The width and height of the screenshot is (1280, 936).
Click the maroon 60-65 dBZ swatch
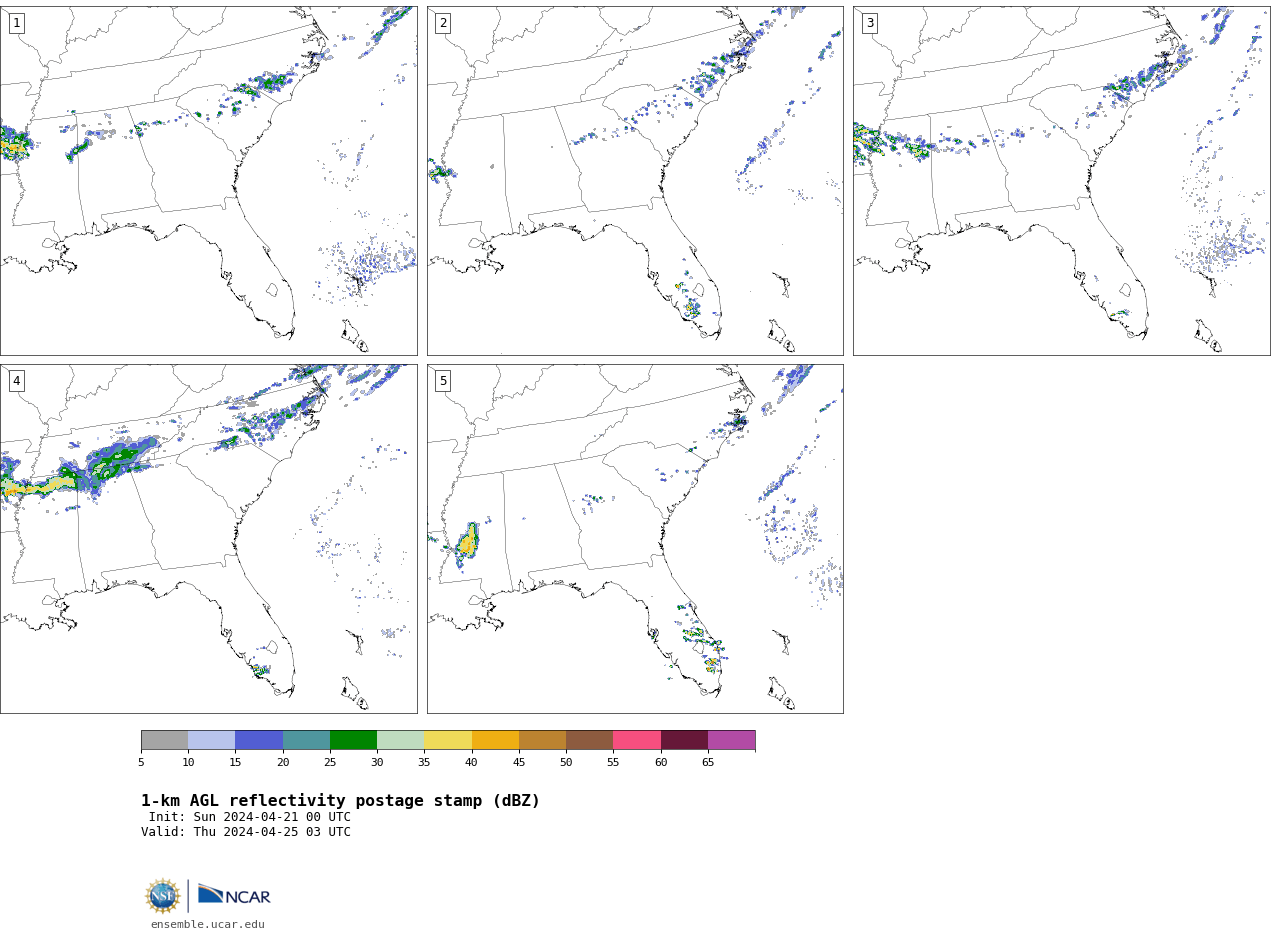(684, 740)
